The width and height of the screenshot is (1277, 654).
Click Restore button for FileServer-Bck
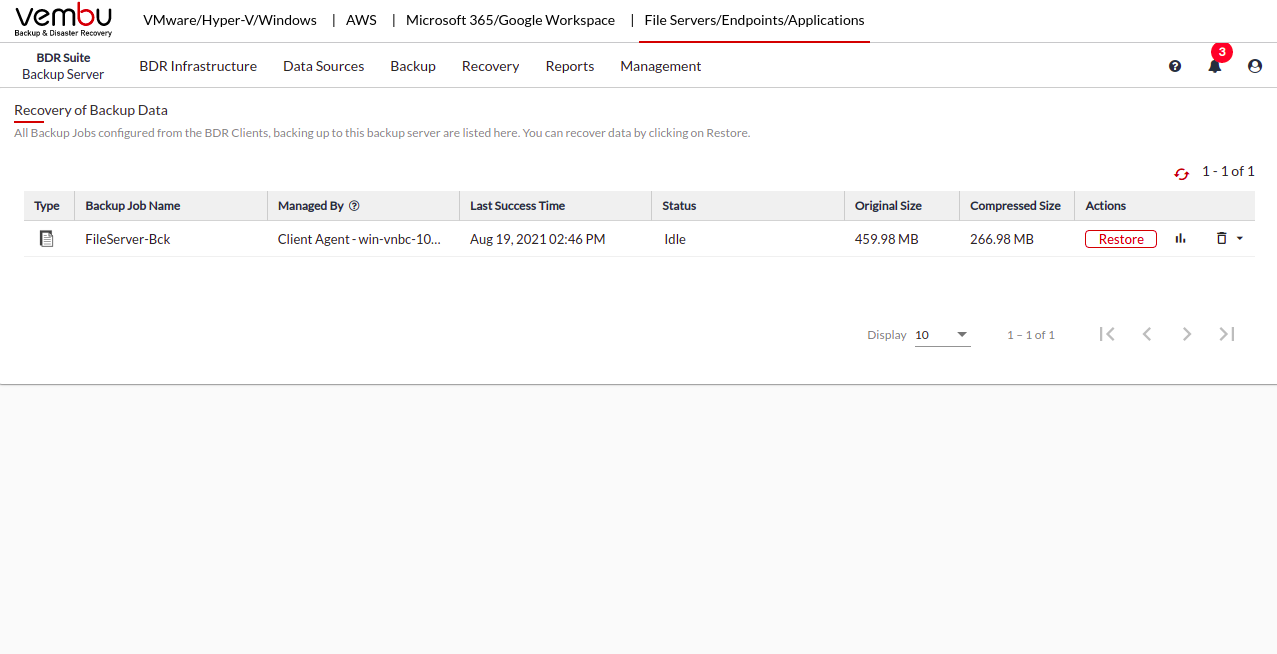[1121, 239]
